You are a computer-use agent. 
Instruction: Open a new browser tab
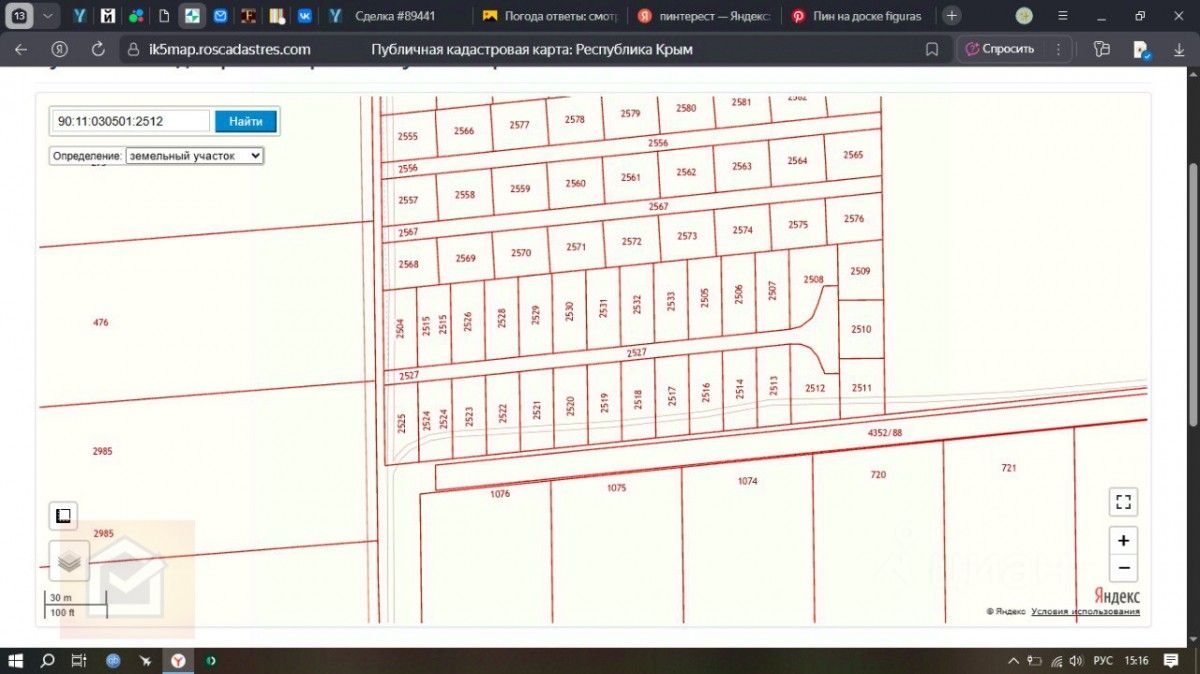point(952,16)
